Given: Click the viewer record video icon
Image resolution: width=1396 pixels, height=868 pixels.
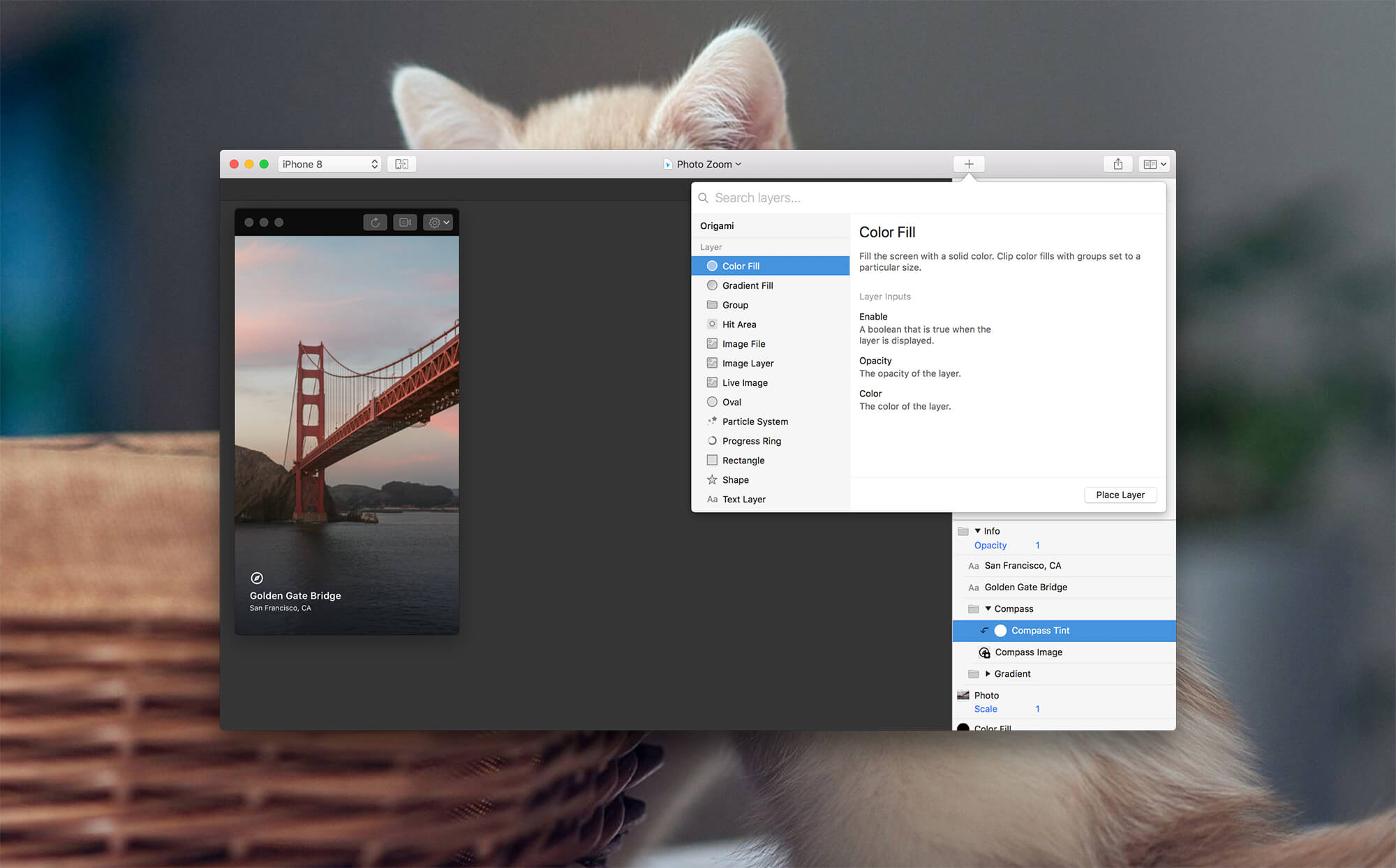Looking at the screenshot, I should pyautogui.click(x=405, y=223).
